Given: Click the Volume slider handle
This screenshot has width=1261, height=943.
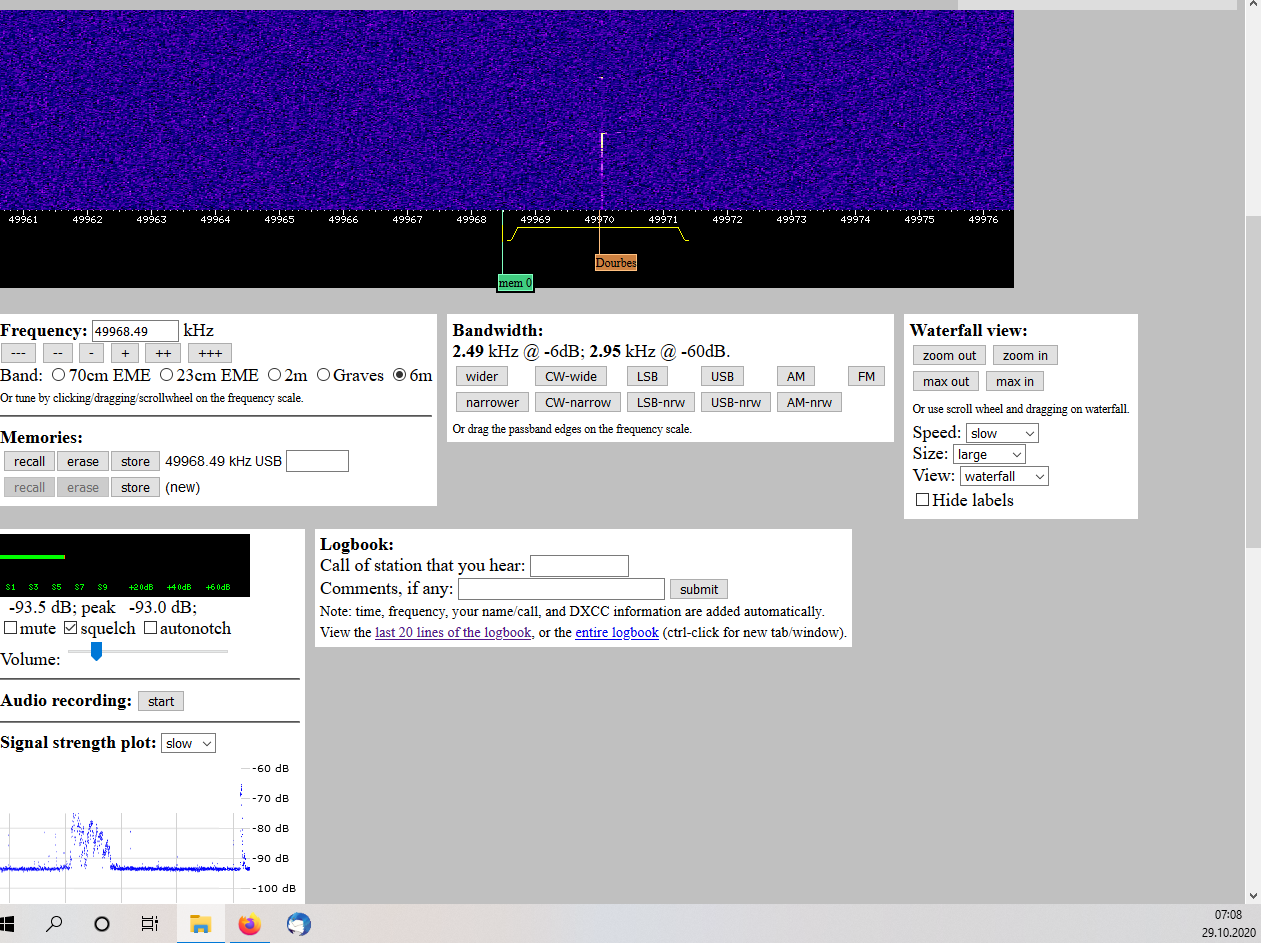Looking at the screenshot, I should click(96, 651).
